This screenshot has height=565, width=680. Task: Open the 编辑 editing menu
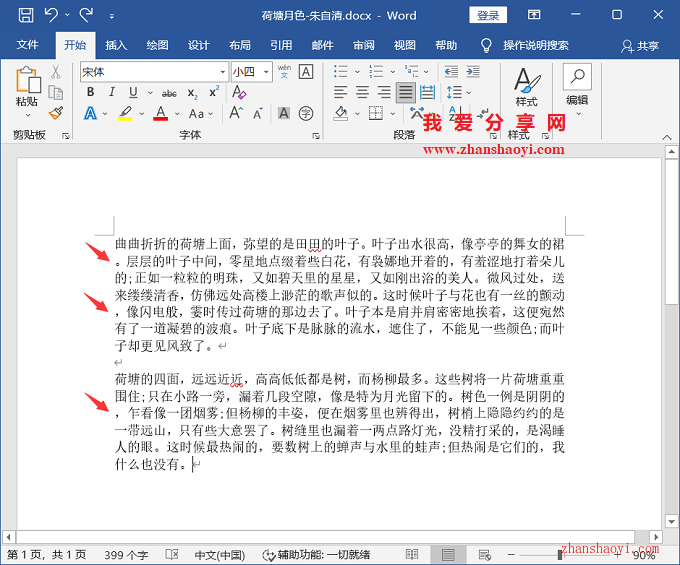click(x=577, y=90)
